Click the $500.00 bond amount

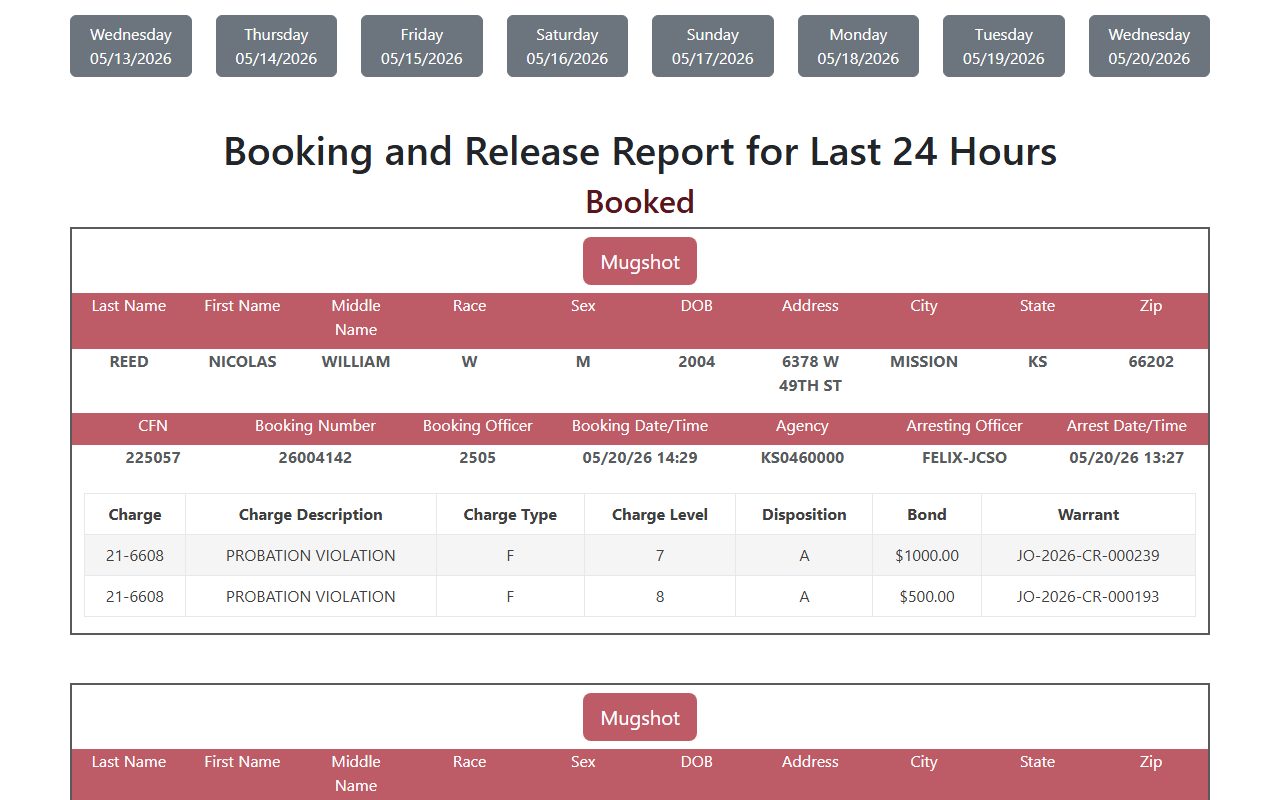(927, 597)
